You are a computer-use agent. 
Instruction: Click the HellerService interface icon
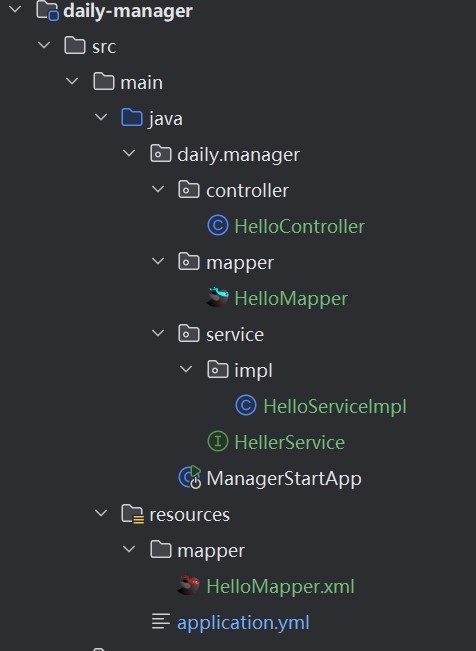(x=218, y=441)
